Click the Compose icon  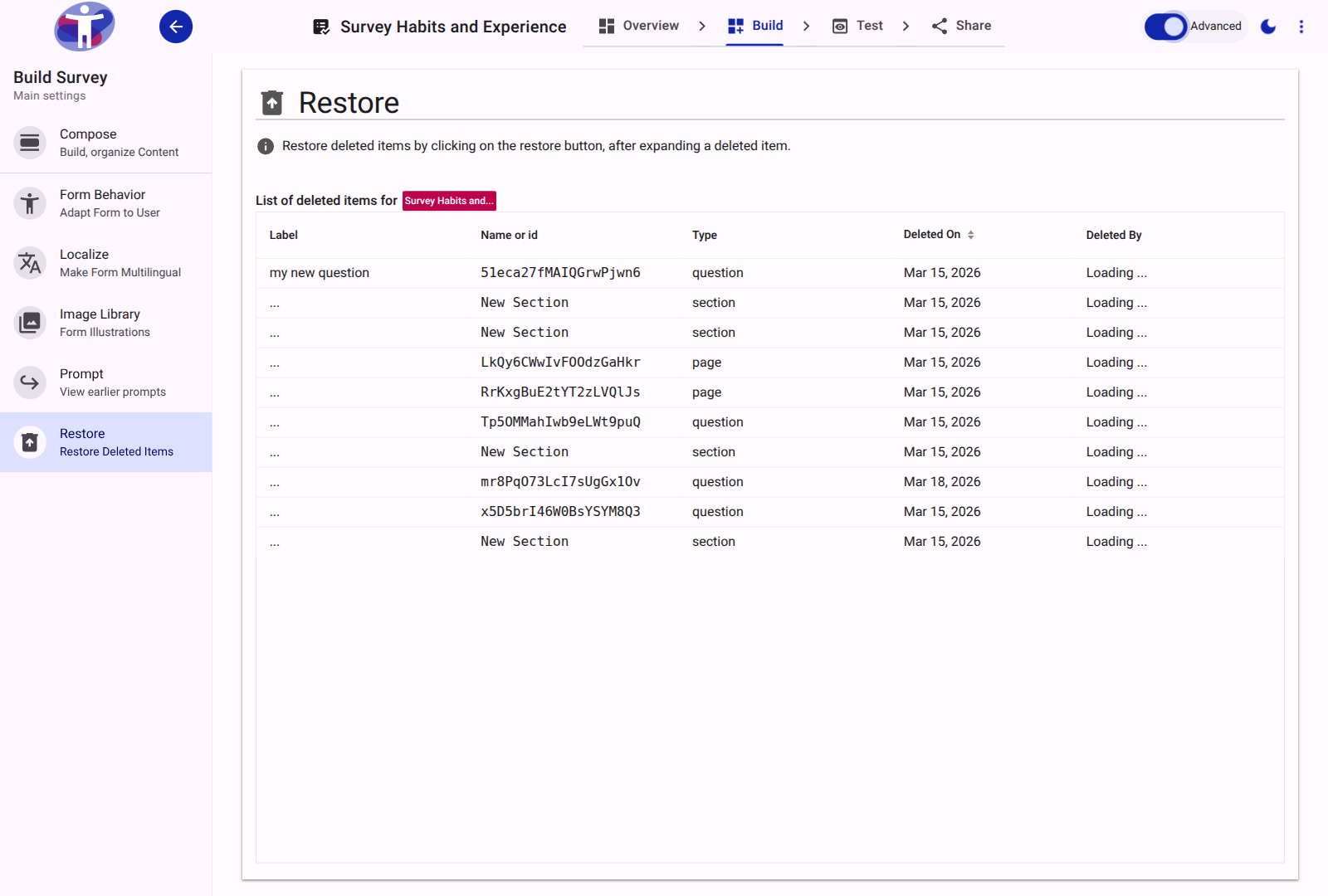[30, 143]
